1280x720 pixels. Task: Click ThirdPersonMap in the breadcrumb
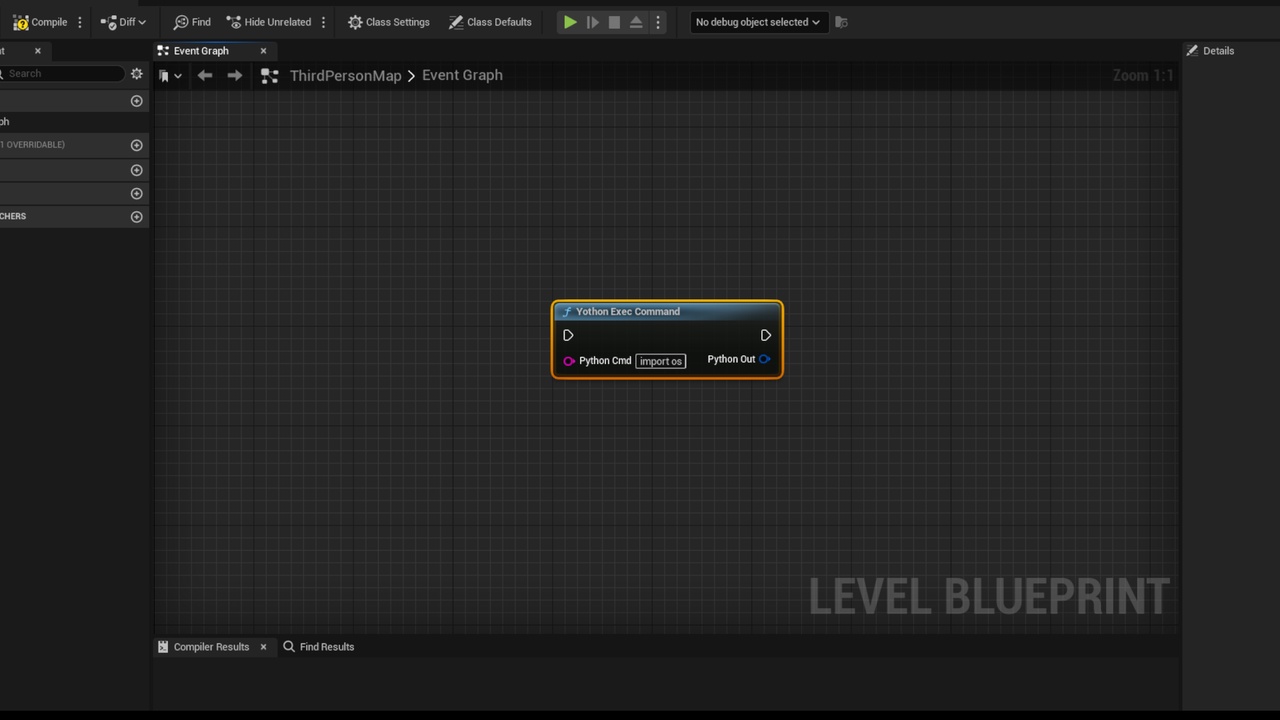tap(345, 76)
